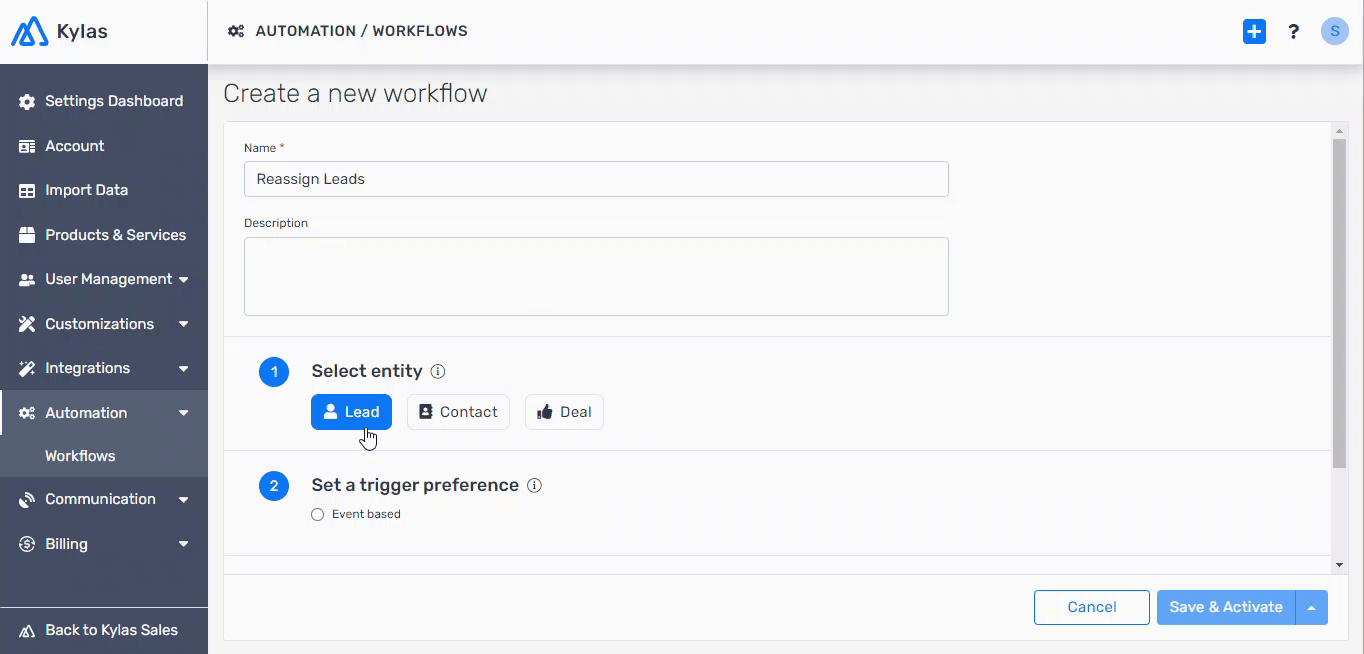1364x654 pixels.
Task: Select the Contact entity button
Action: pos(458,412)
